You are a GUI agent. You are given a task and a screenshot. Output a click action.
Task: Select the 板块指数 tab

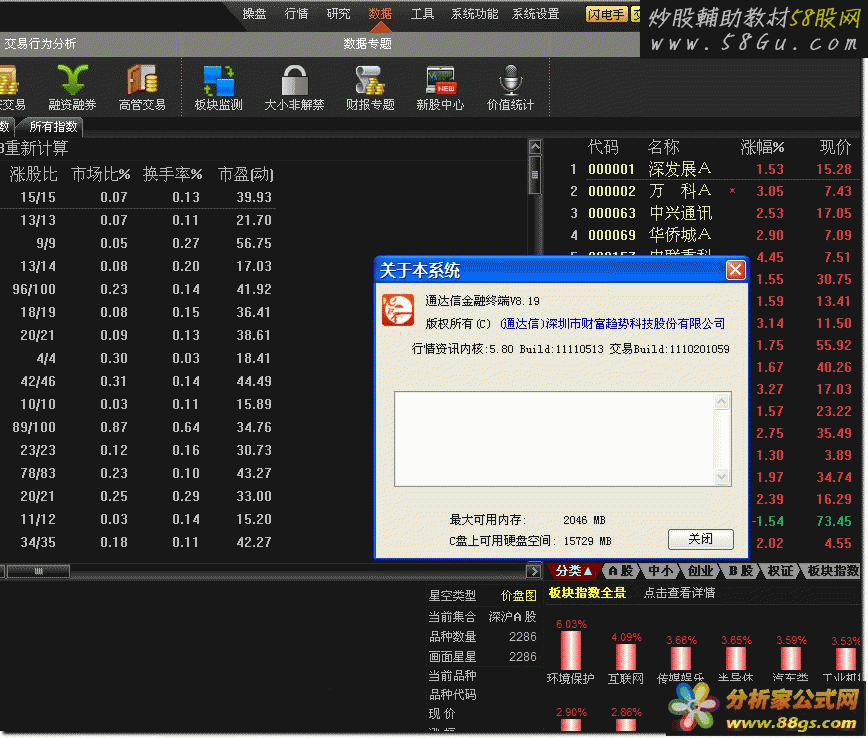coord(833,571)
